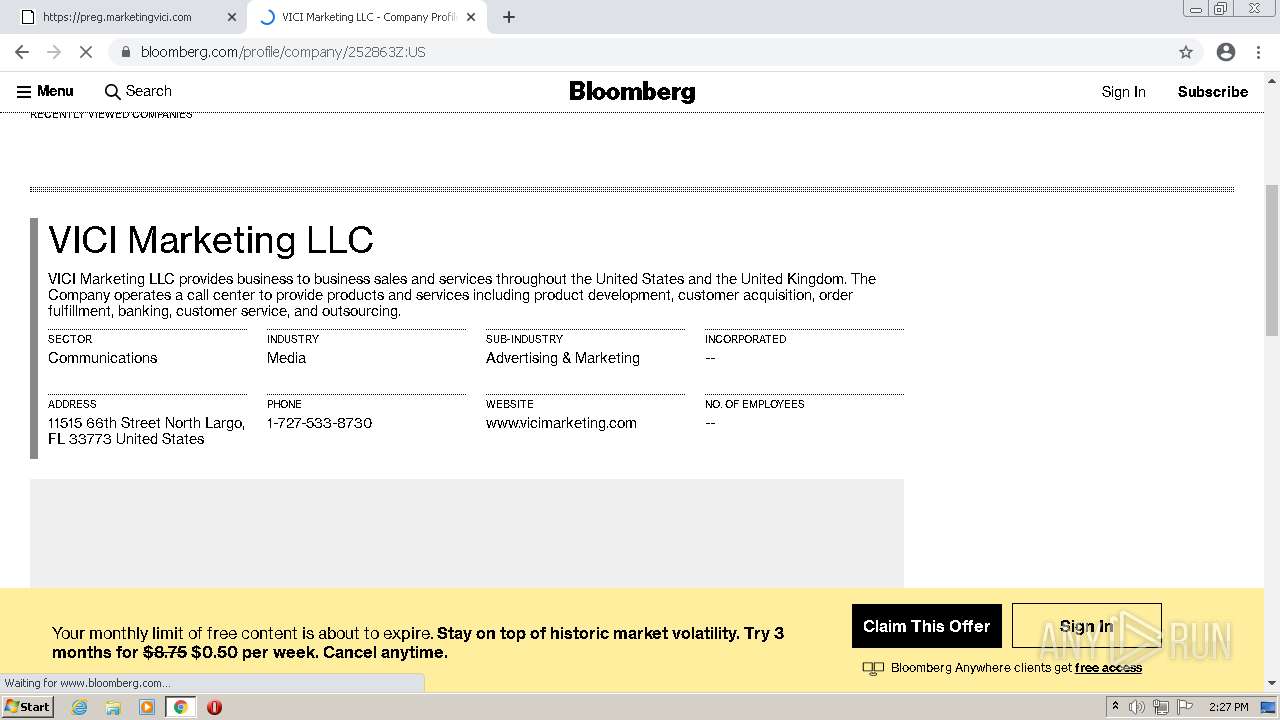Click the address bar URL field
Viewport: 1280px width, 720px height.
(600, 52)
